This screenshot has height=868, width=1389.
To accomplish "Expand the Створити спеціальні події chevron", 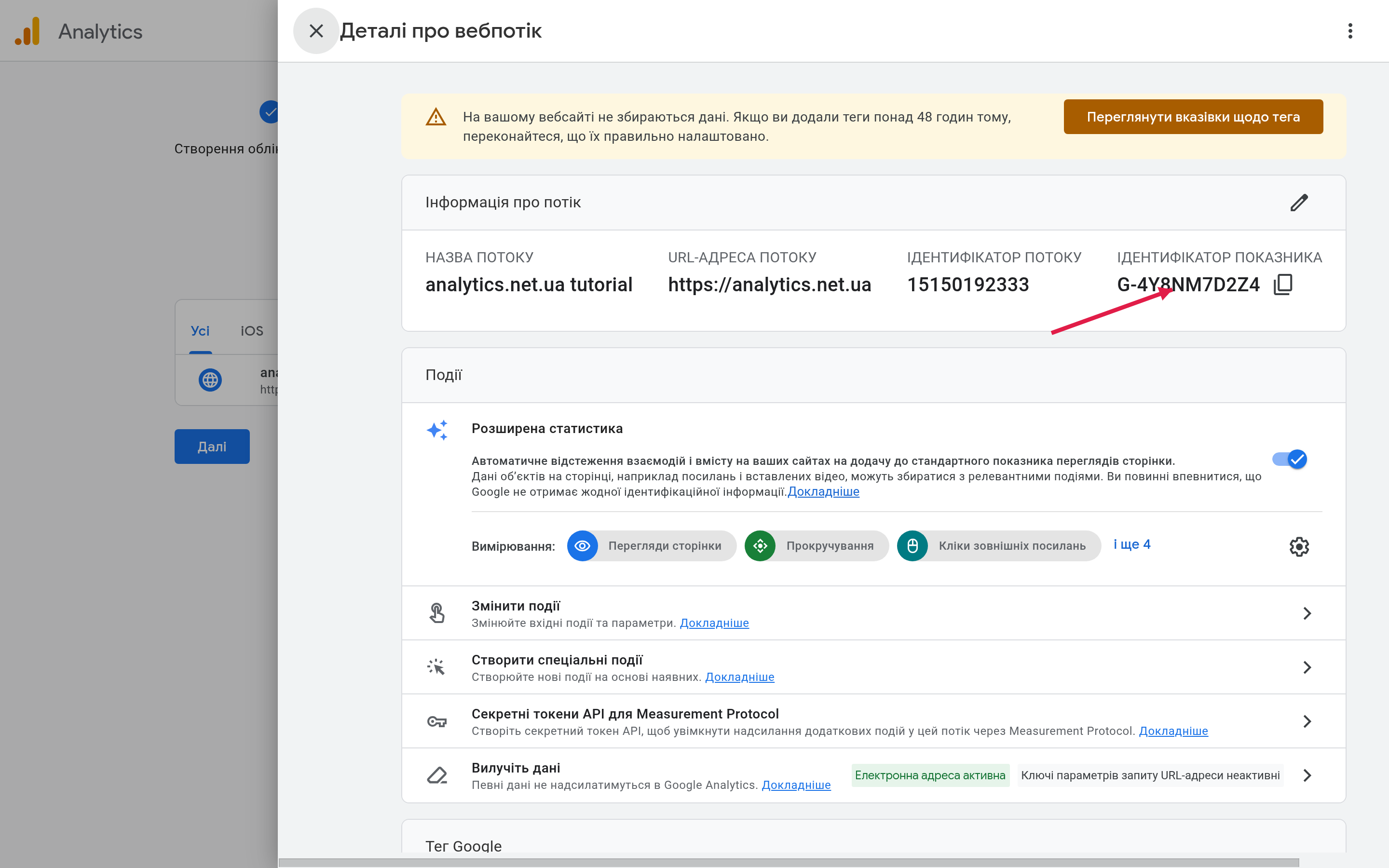I will click(1307, 667).
